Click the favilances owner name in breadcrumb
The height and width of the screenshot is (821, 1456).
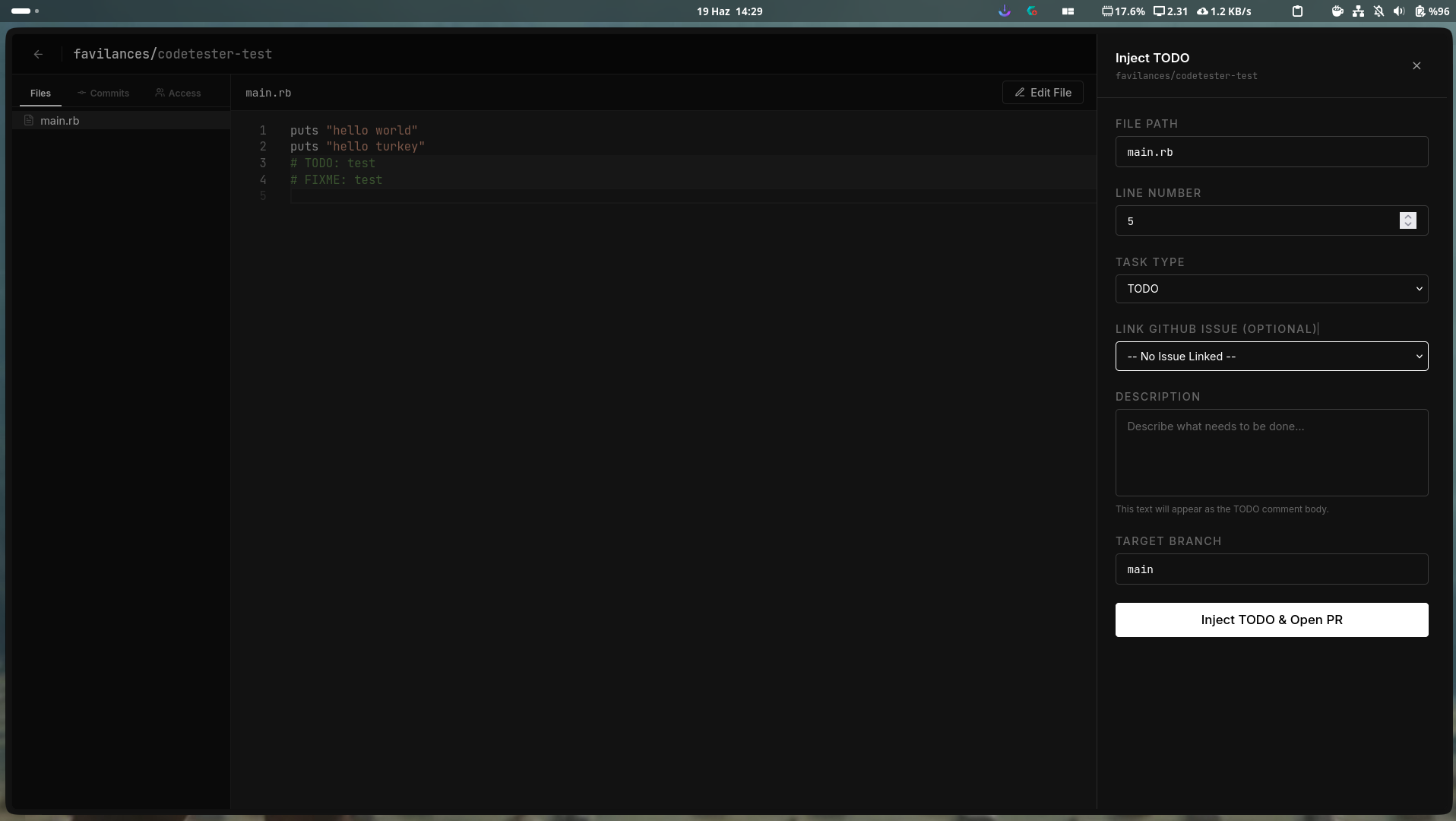[111, 54]
